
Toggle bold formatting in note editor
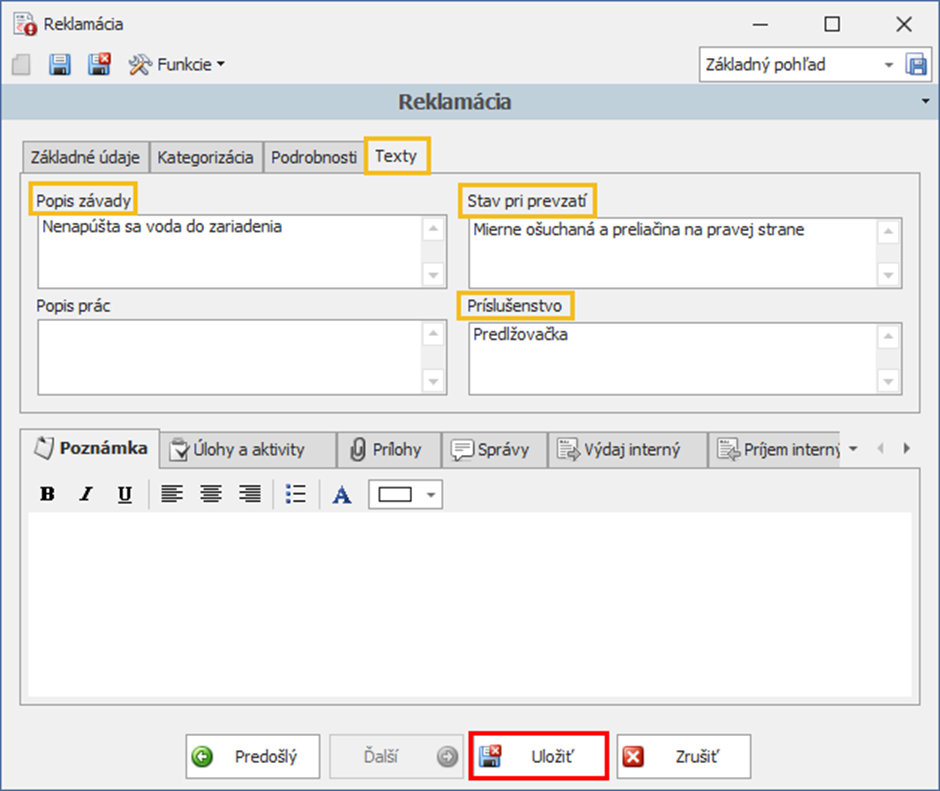pyautogui.click(x=47, y=494)
